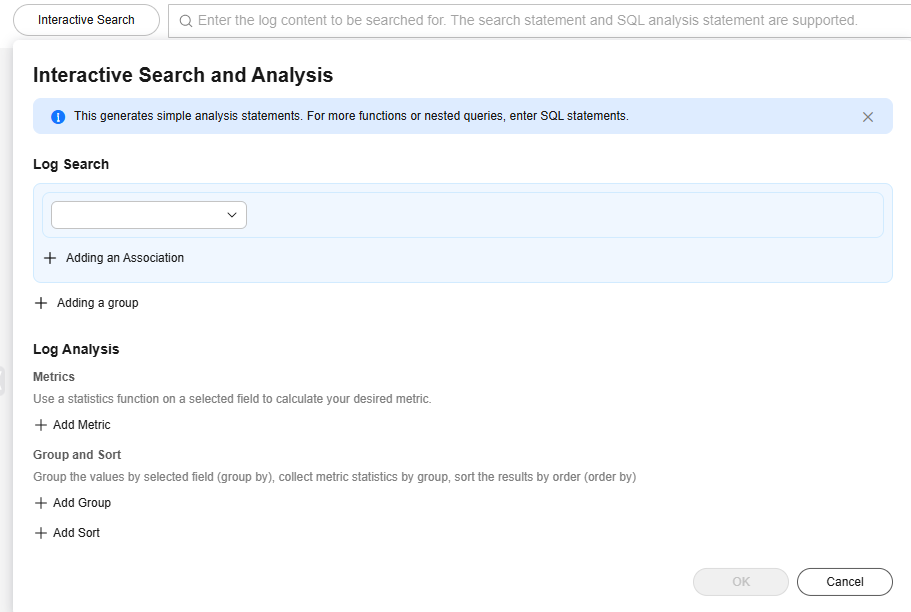Click the info banner message text
Viewport: 911px width, 612px height.
pyautogui.click(x=351, y=116)
